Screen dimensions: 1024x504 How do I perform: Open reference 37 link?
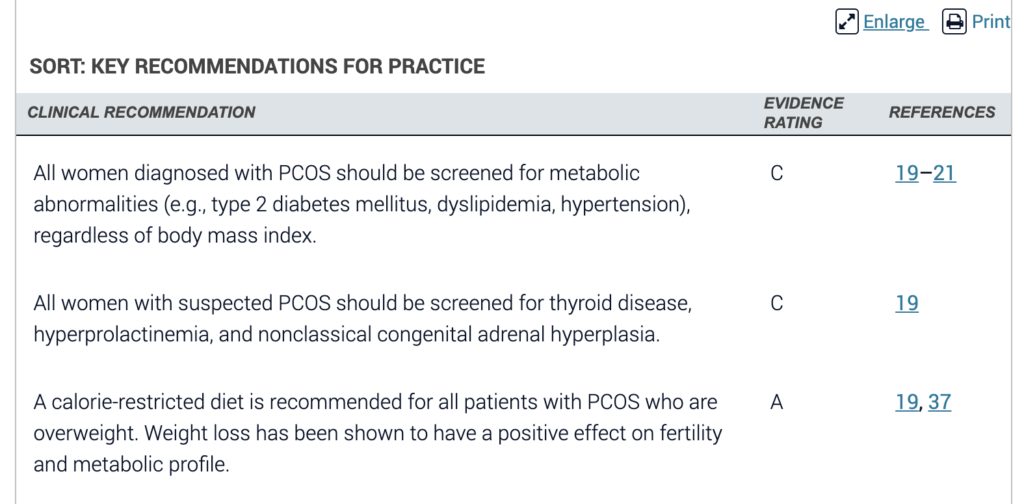click(939, 402)
